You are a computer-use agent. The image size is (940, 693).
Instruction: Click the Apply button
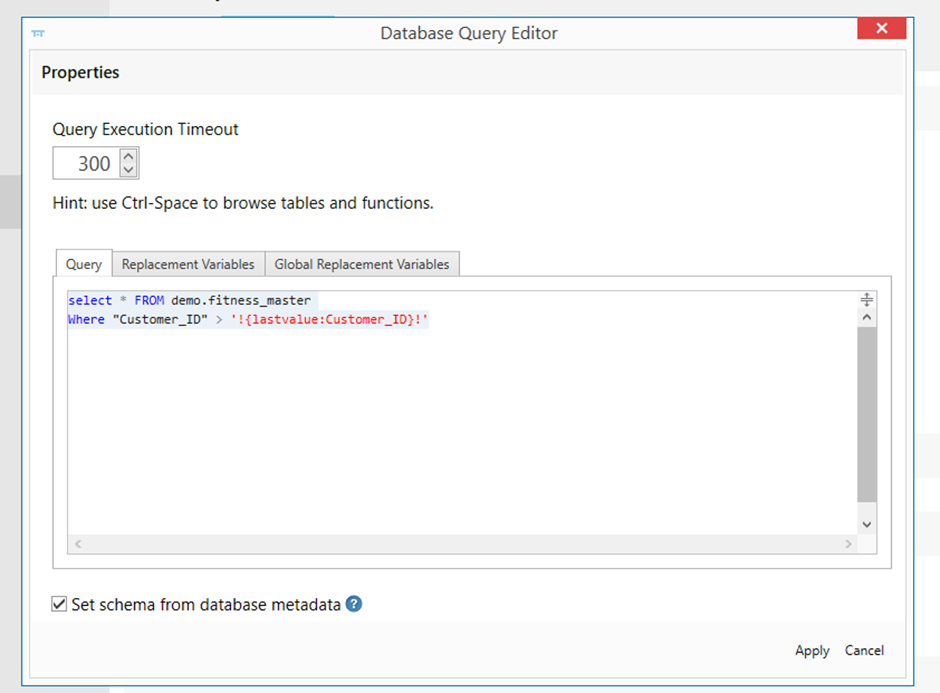812,650
